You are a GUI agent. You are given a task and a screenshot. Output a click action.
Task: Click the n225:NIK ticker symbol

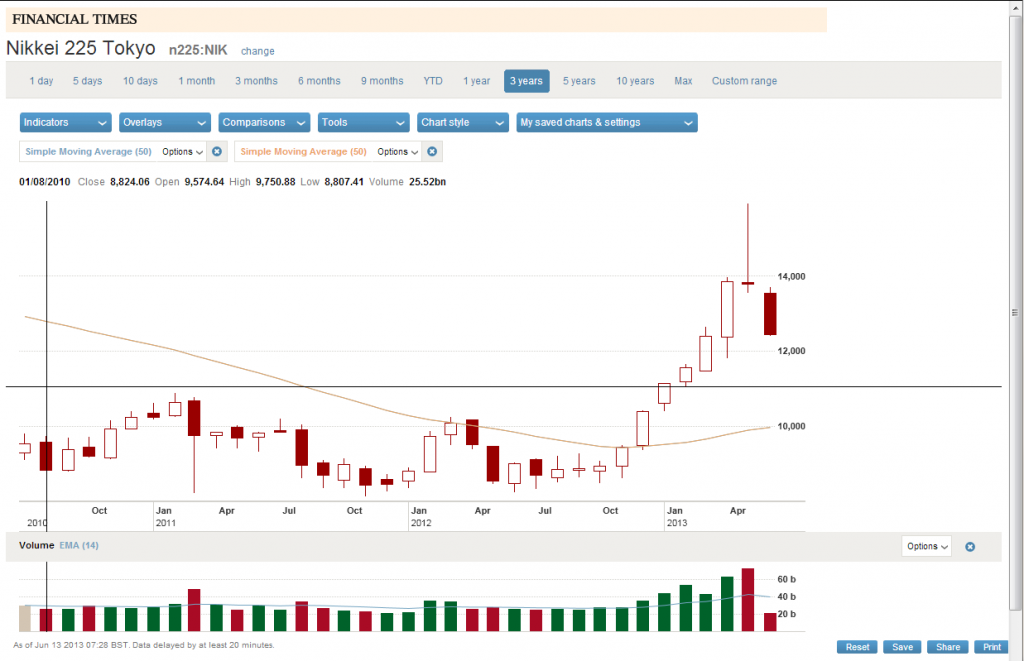(198, 50)
